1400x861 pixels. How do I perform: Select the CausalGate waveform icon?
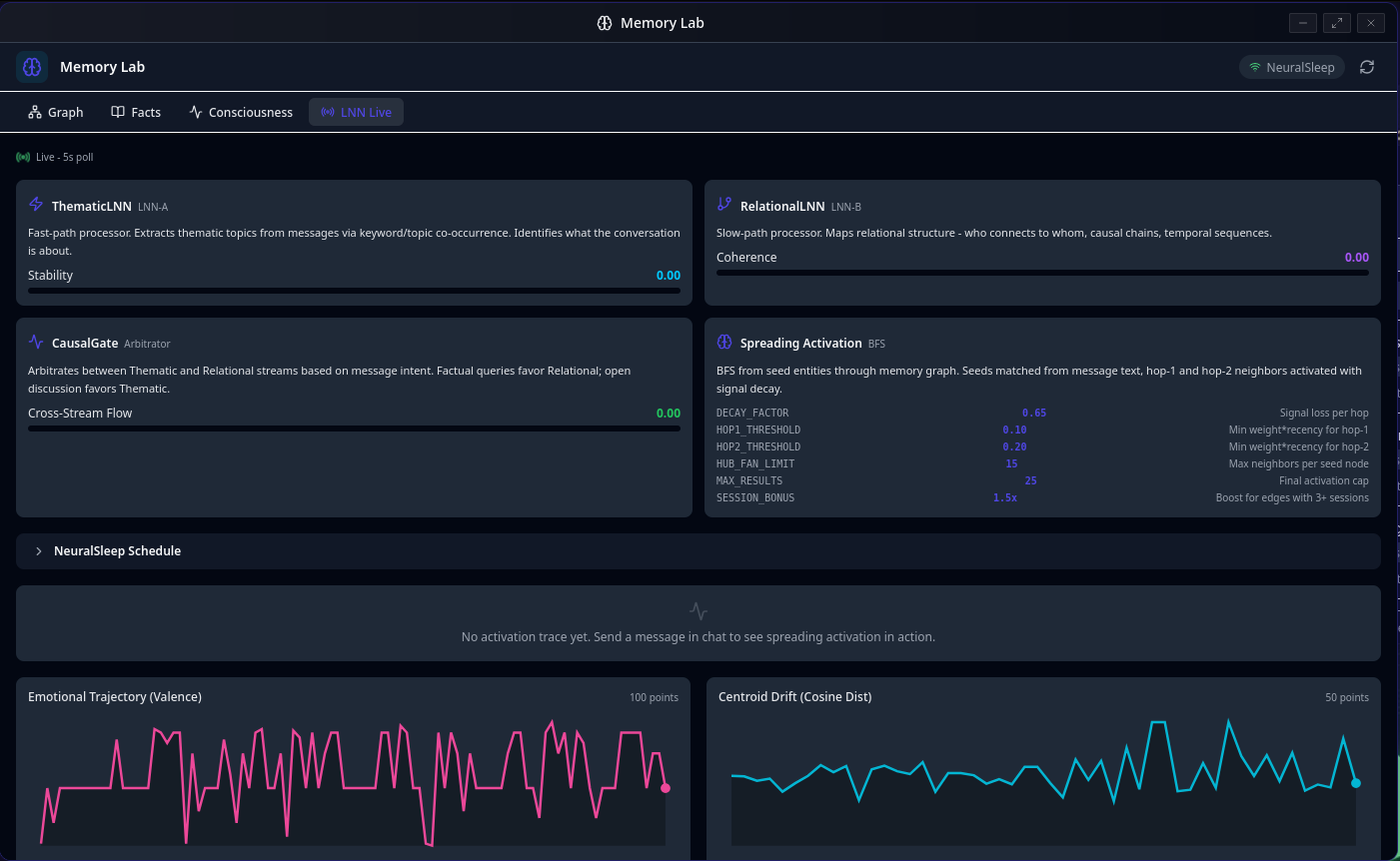36,341
